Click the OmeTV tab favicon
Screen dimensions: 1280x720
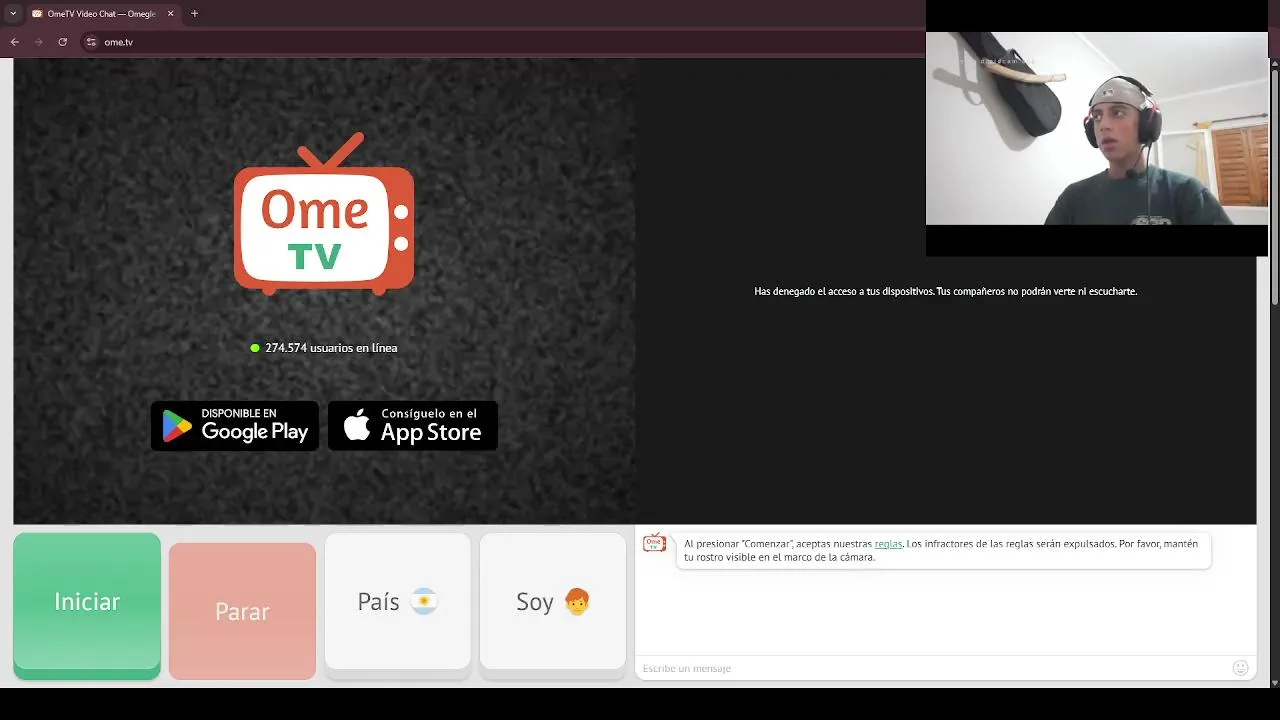[37, 14]
